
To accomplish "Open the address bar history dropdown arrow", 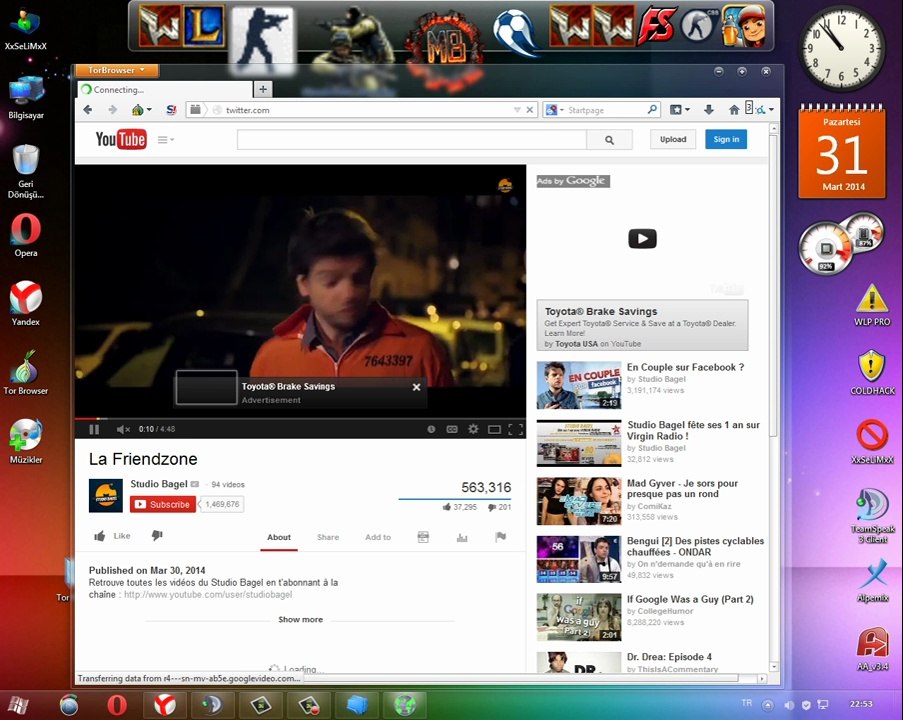I will (x=517, y=109).
